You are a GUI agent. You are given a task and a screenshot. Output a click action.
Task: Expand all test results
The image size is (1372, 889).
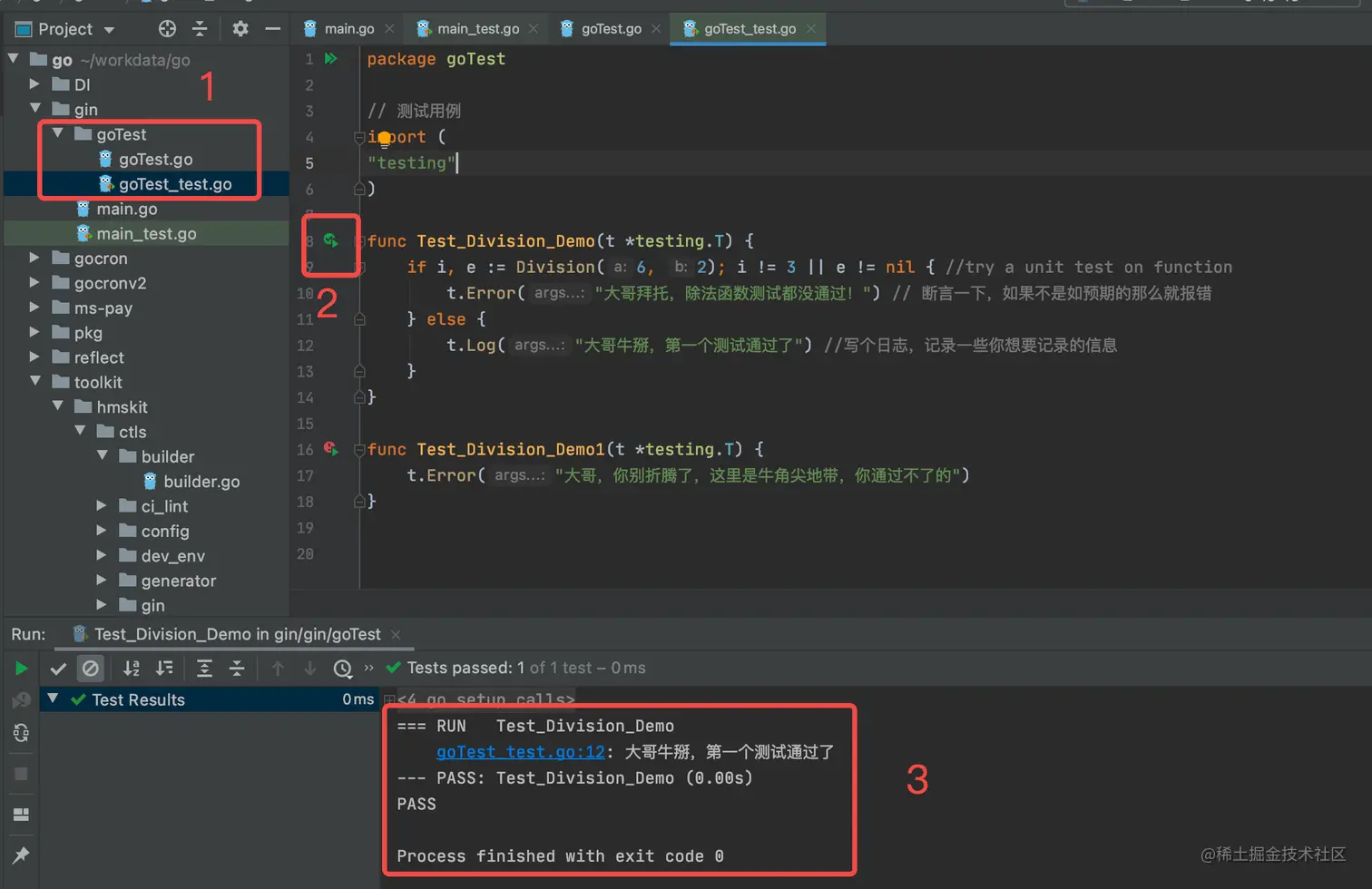[204, 669]
